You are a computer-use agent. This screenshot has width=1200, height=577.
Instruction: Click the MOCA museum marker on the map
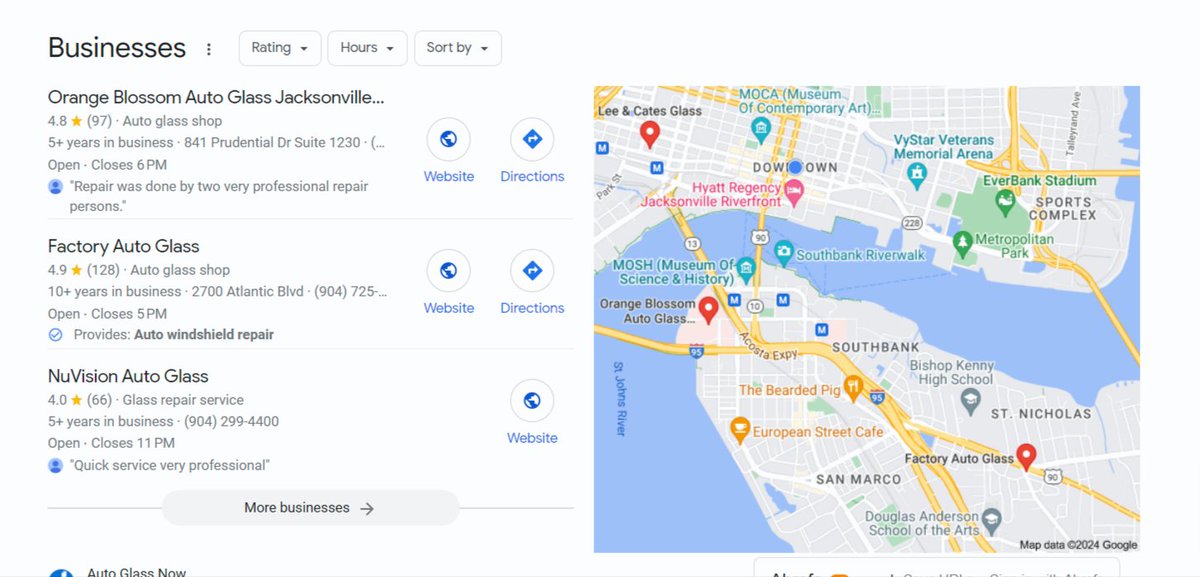(x=761, y=127)
